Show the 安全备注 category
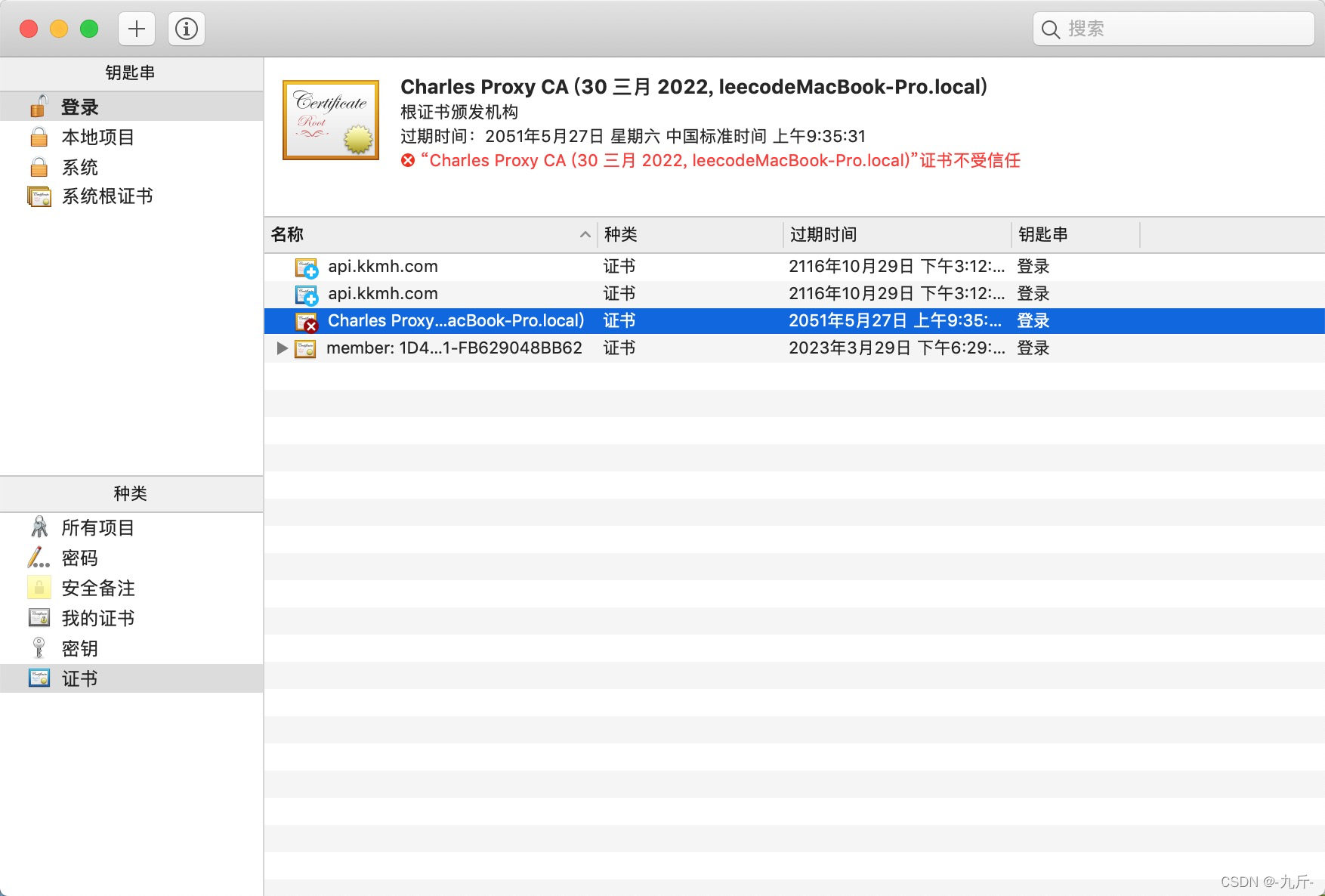The image size is (1325, 896). coord(131,588)
